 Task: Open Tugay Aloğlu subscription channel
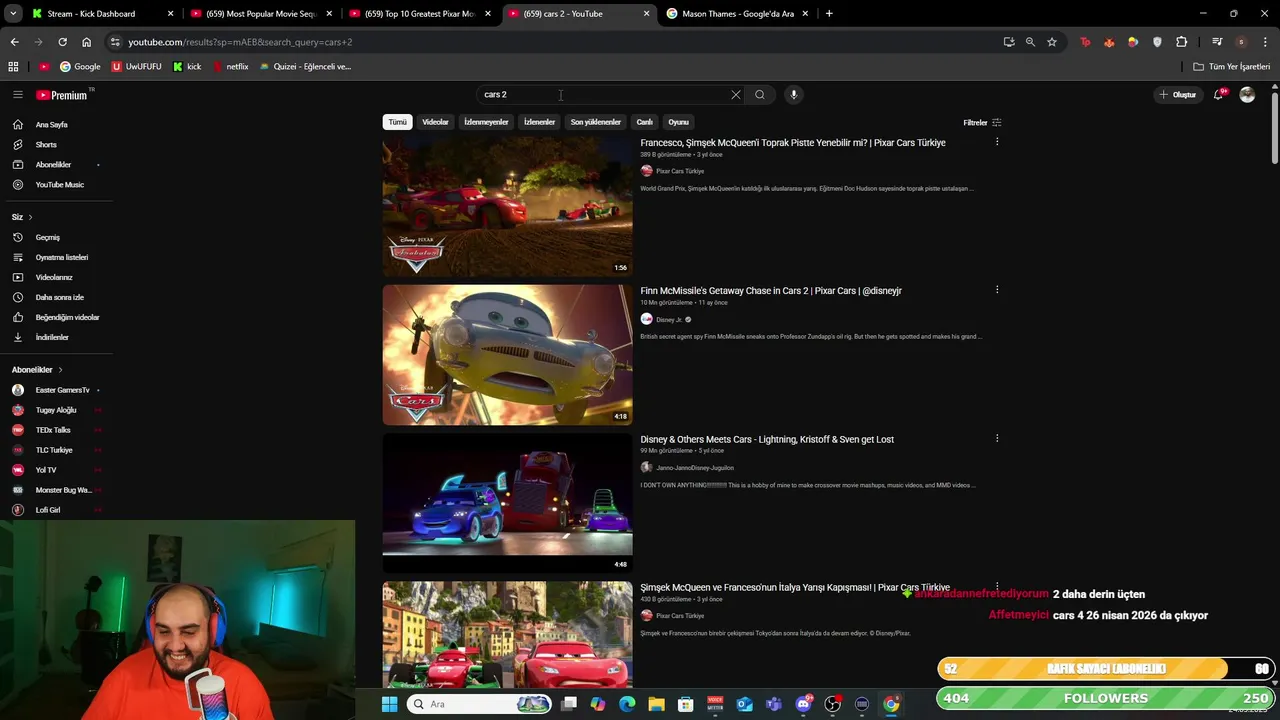point(56,410)
